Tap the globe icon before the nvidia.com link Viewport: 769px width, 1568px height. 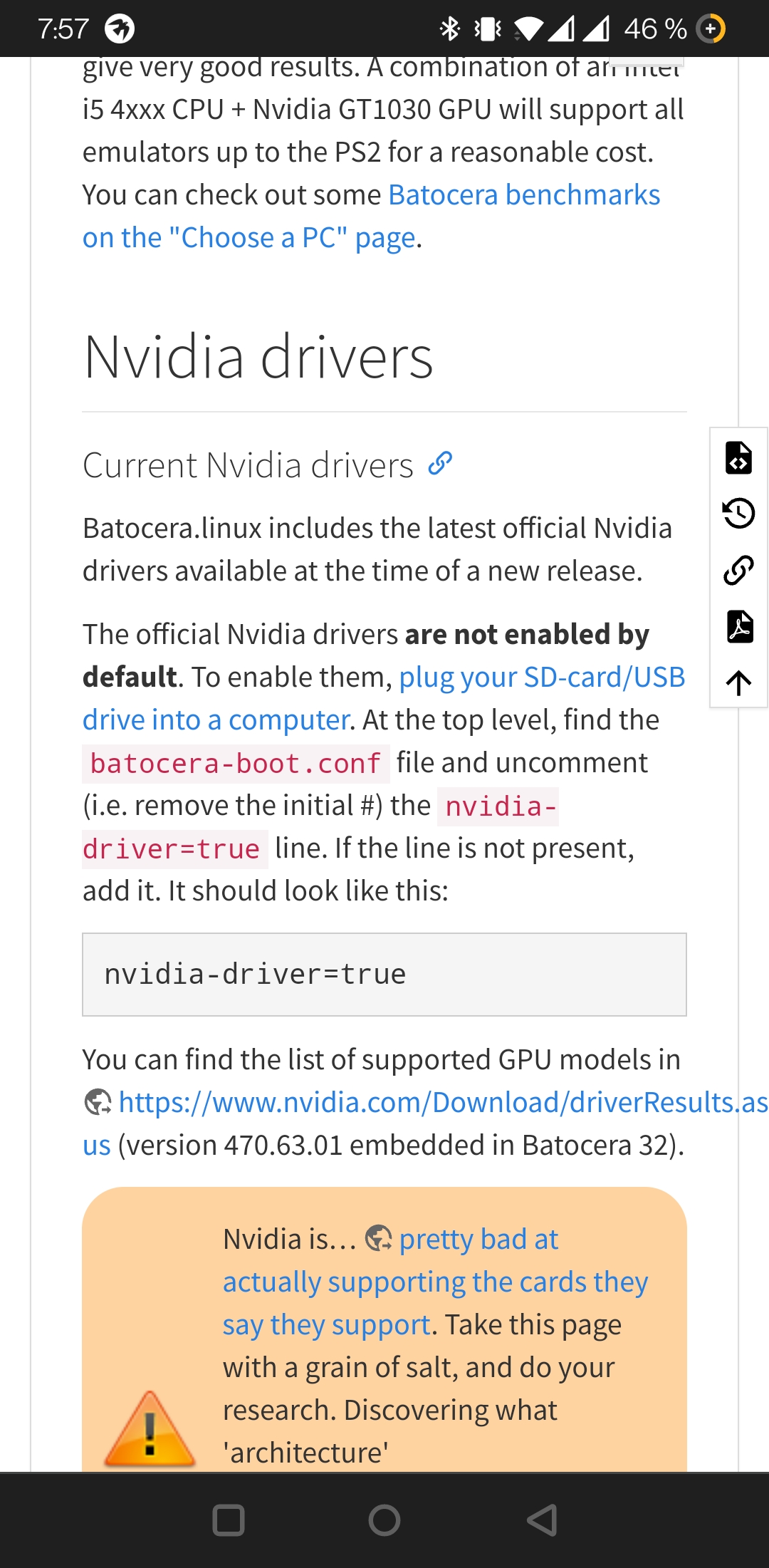click(98, 1102)
